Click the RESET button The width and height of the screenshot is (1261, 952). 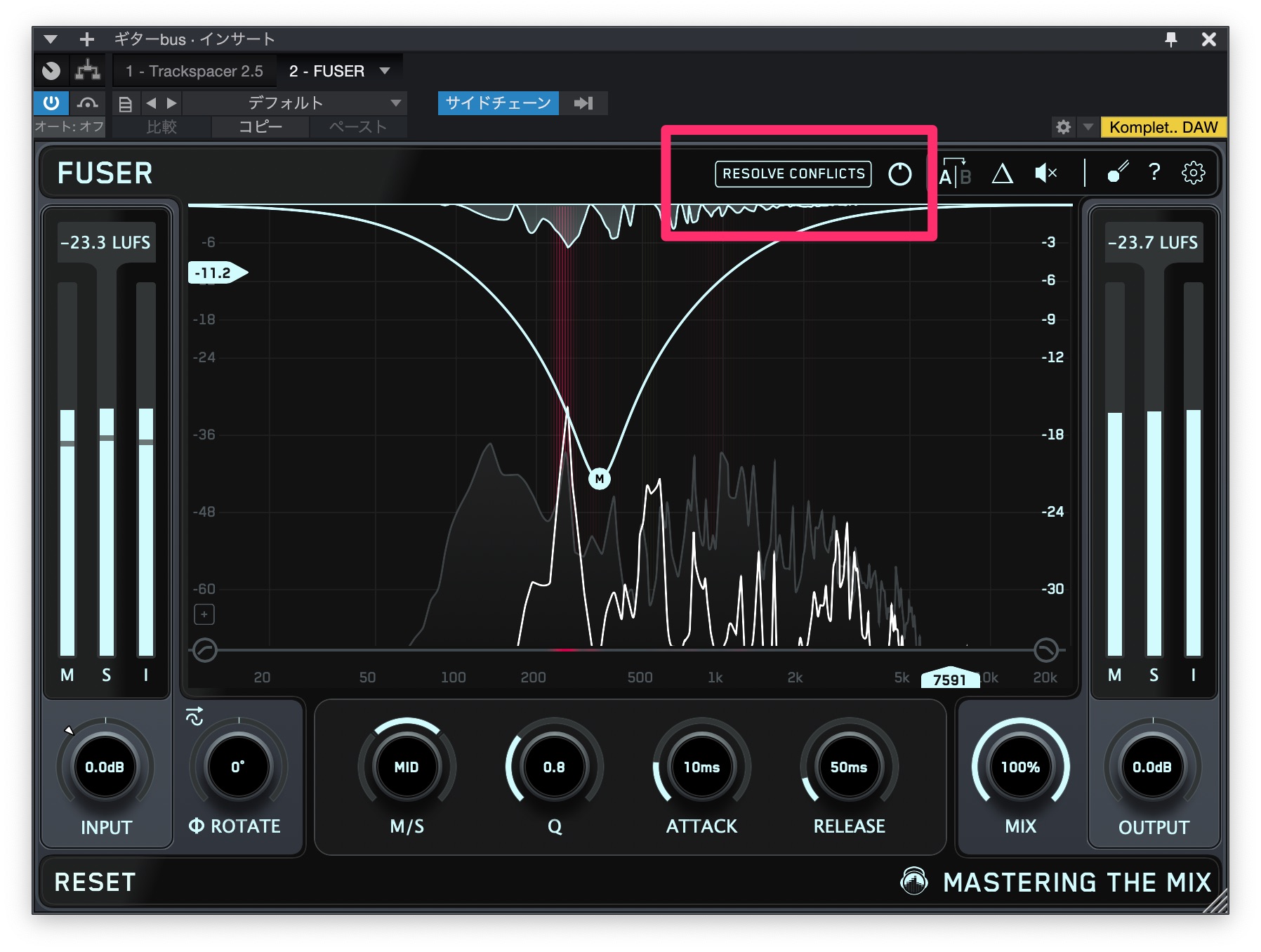click(95, 882)
